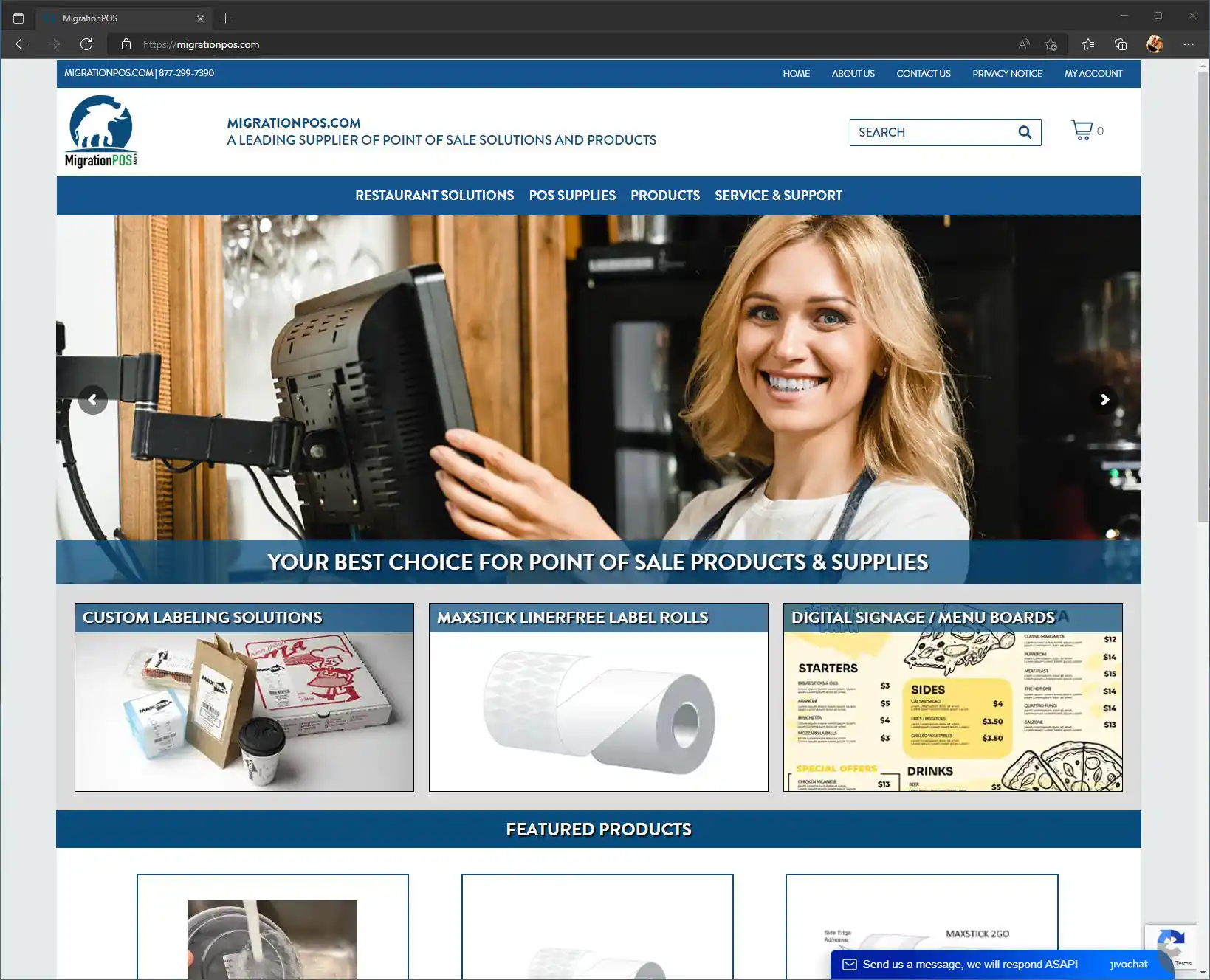Image resolution: width=1210 pixels, height=980 pixels.
Task: Open POS Supplies menu
Action: point(572,196)
